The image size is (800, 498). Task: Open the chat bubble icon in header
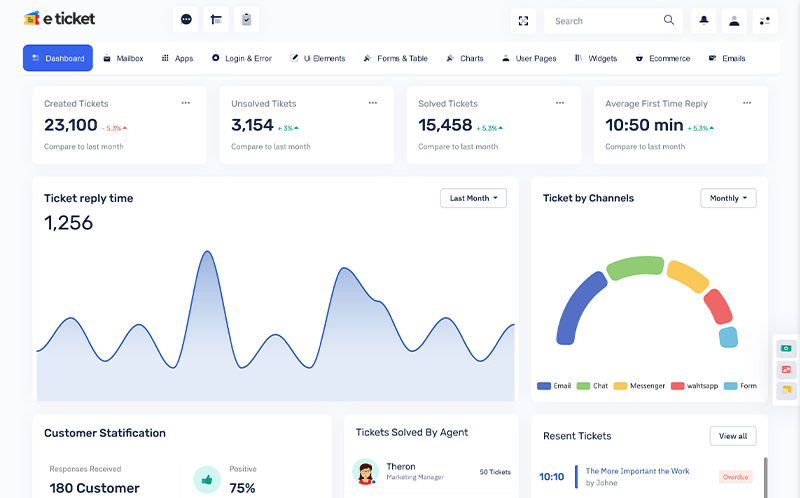click(x=186, y=20)
